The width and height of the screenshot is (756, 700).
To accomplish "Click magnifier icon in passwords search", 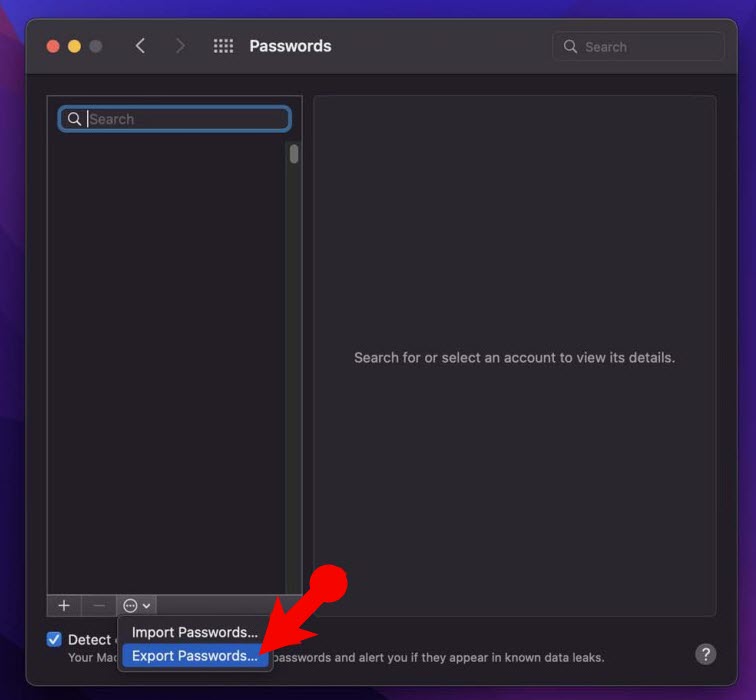I will [74, 119].
